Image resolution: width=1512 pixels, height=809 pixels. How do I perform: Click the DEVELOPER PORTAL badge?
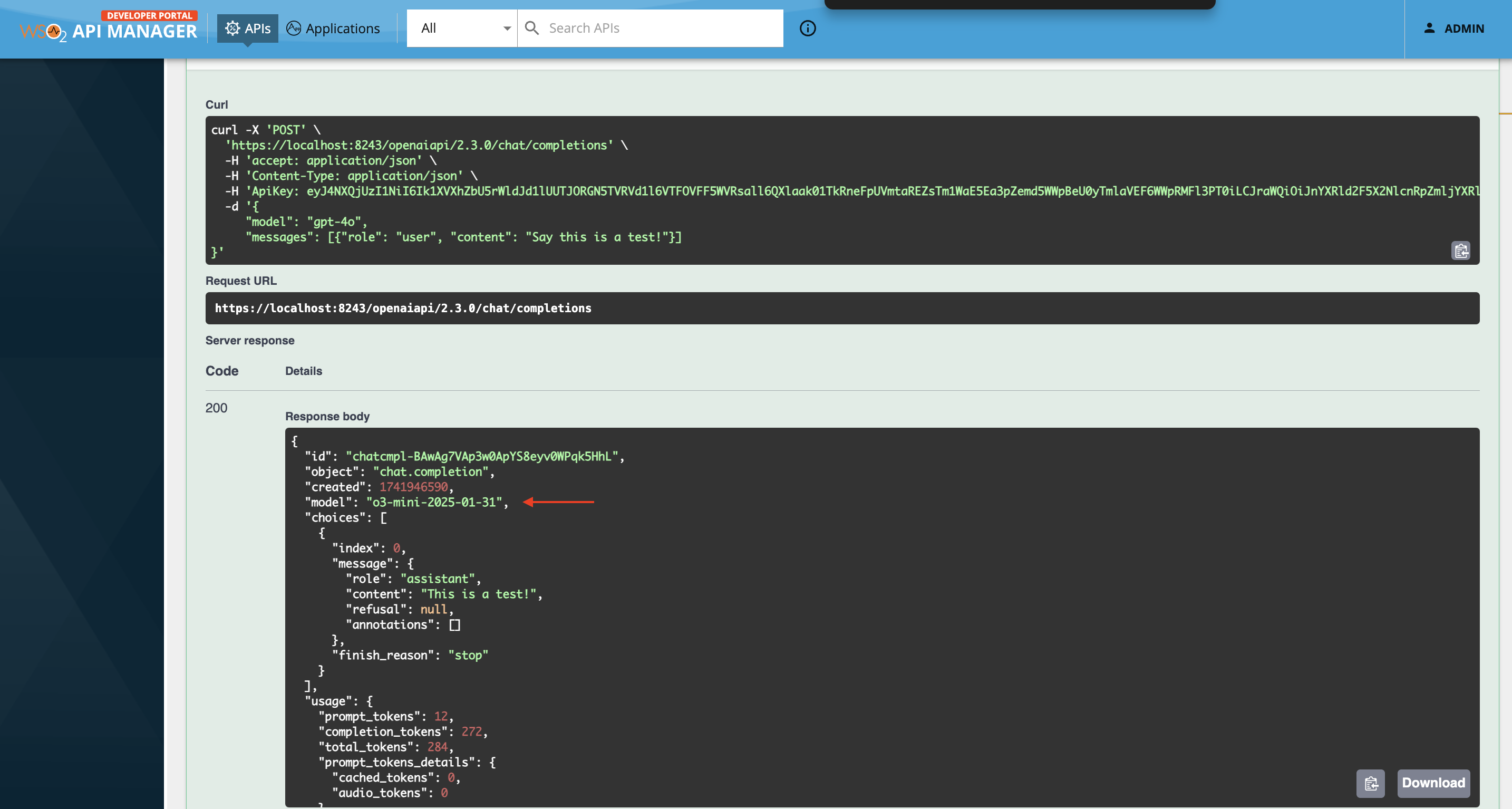pos(149,15)
